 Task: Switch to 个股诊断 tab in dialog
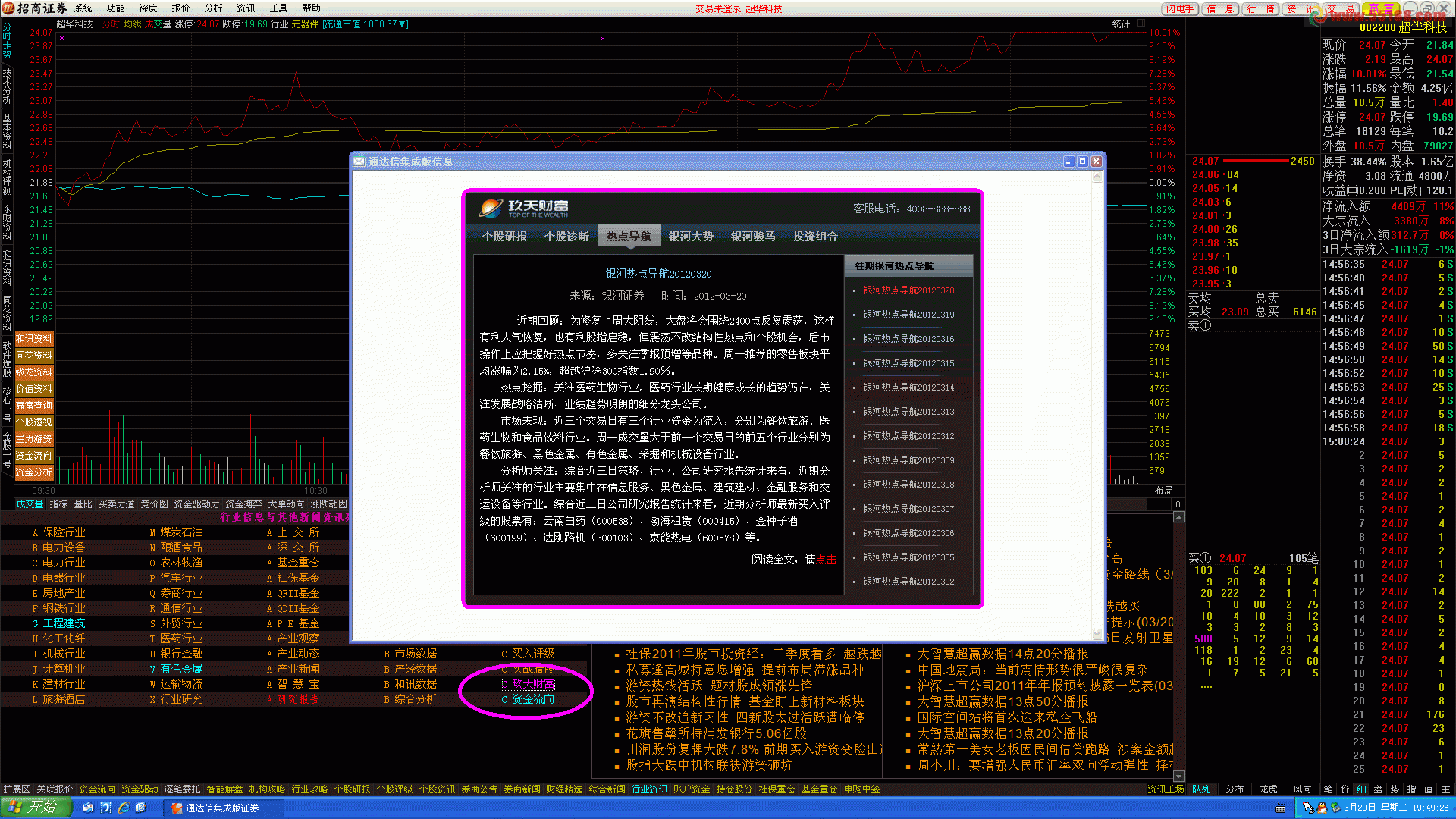tap(566, 236)
